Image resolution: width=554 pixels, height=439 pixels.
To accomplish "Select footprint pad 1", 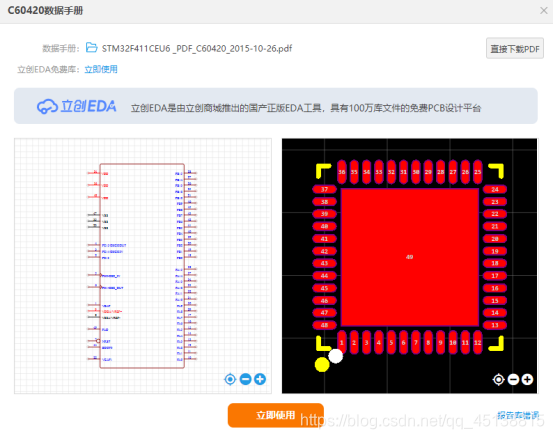I will pos(342,342).
